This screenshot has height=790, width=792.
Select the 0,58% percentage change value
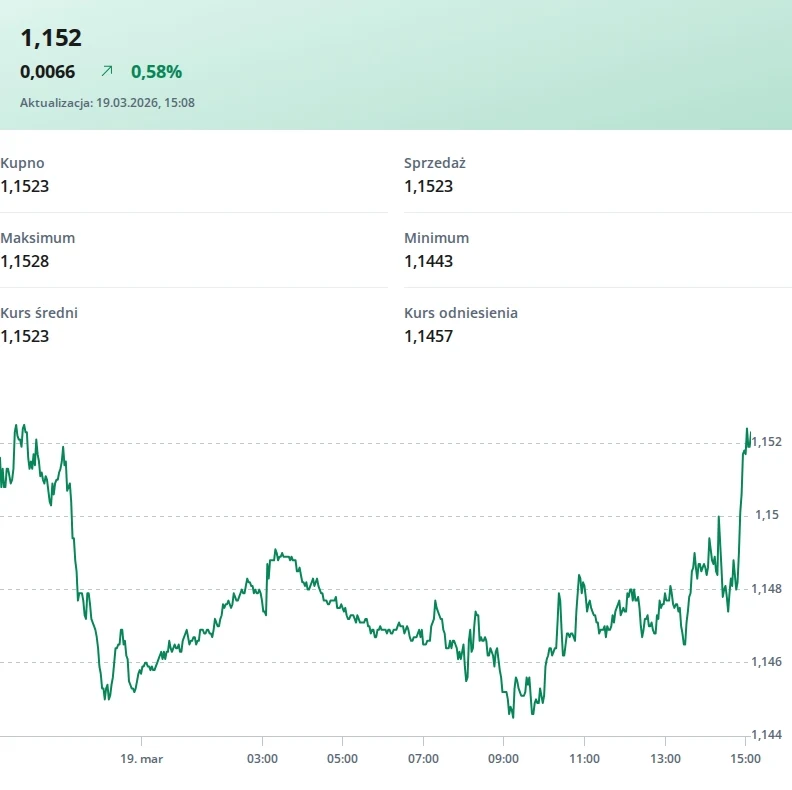156,71
